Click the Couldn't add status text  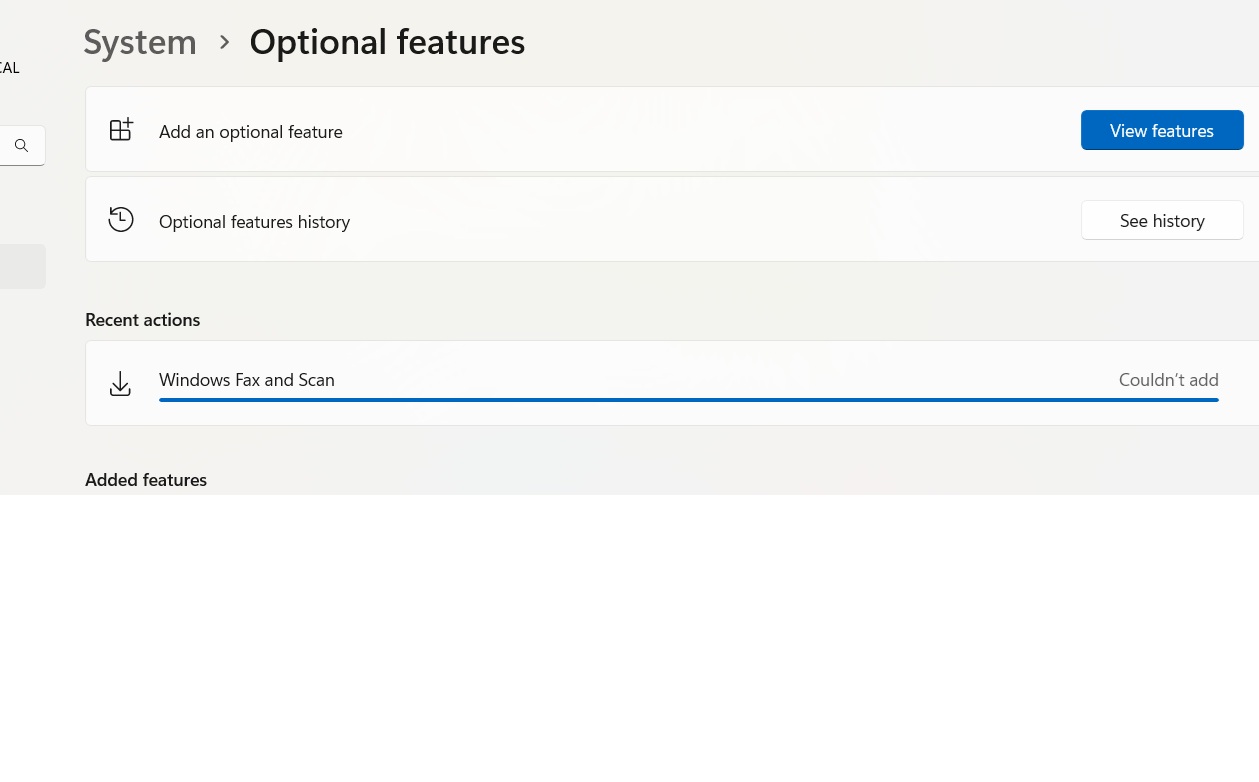[x=1168, y=379]
